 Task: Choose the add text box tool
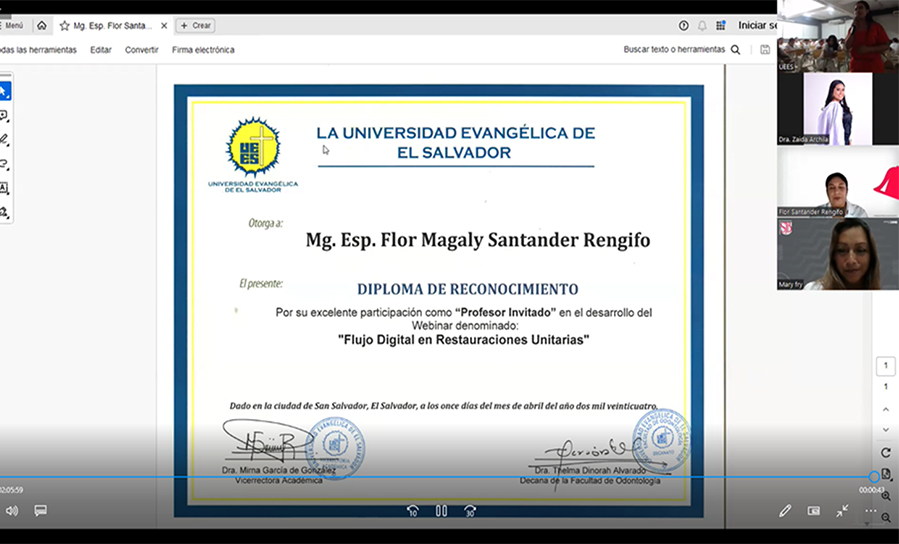(4, 188)
